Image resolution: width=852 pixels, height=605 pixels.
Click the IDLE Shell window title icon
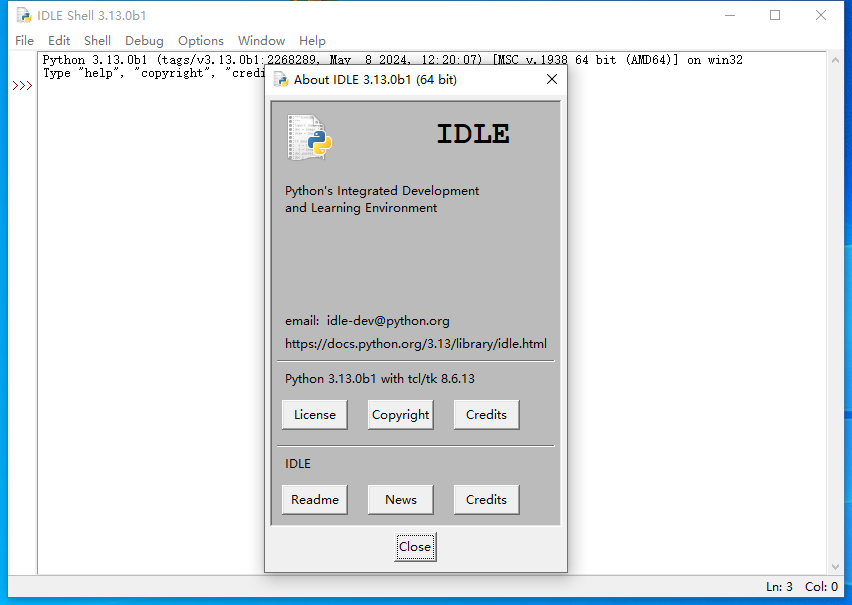(x=23, y=15)
